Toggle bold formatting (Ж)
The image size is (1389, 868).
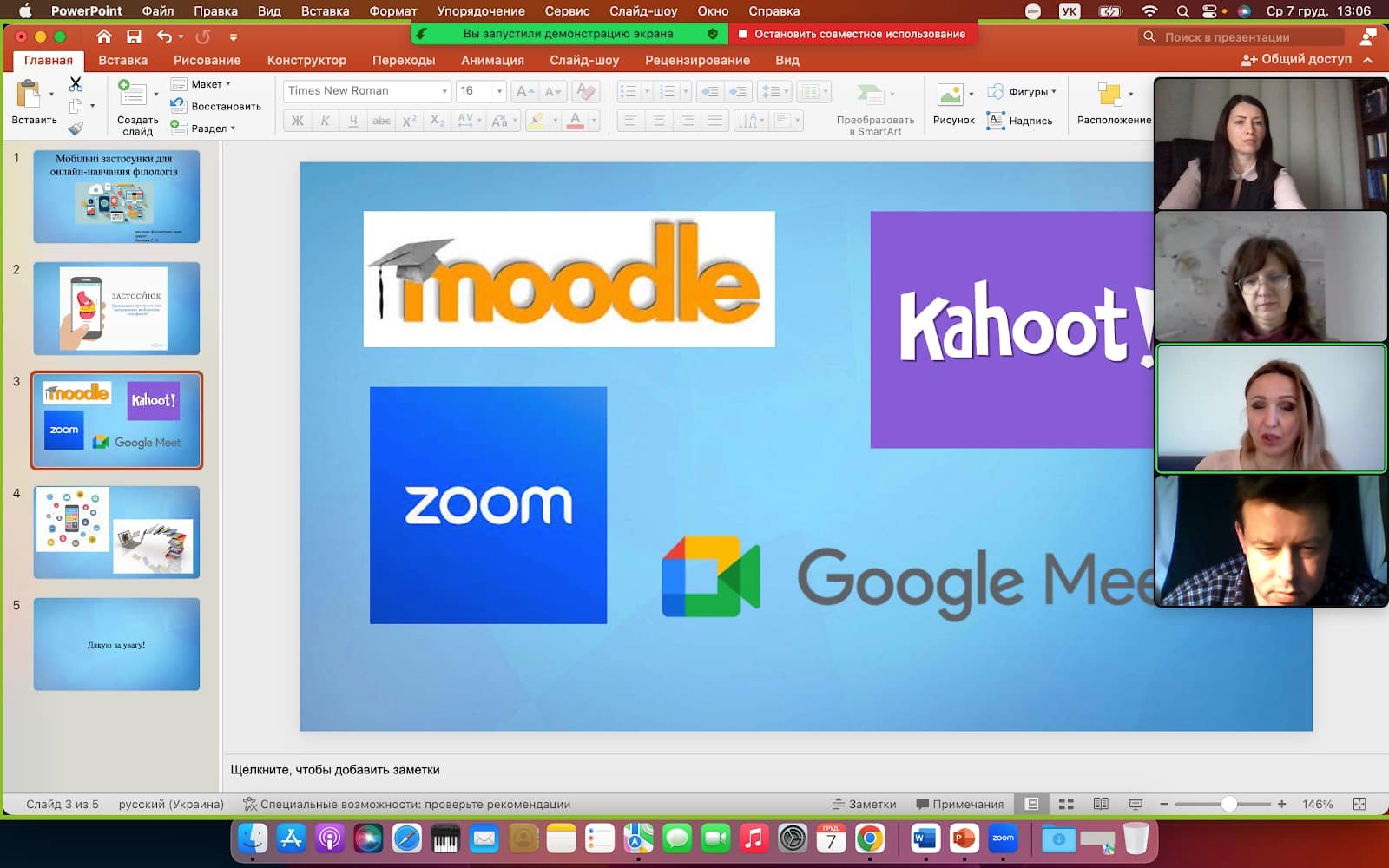pos(297,121)
